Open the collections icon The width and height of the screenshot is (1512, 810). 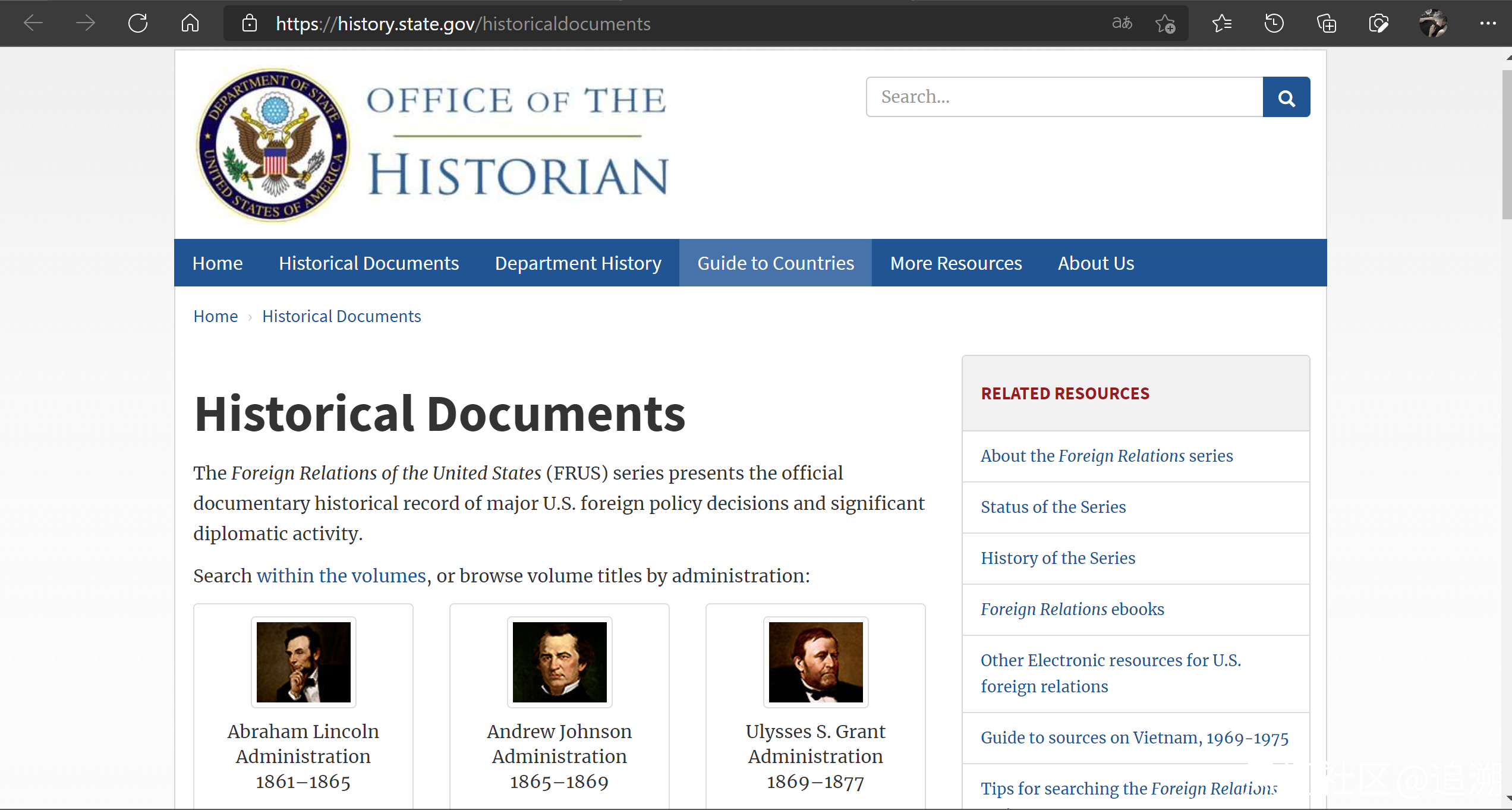(1327, 24)
